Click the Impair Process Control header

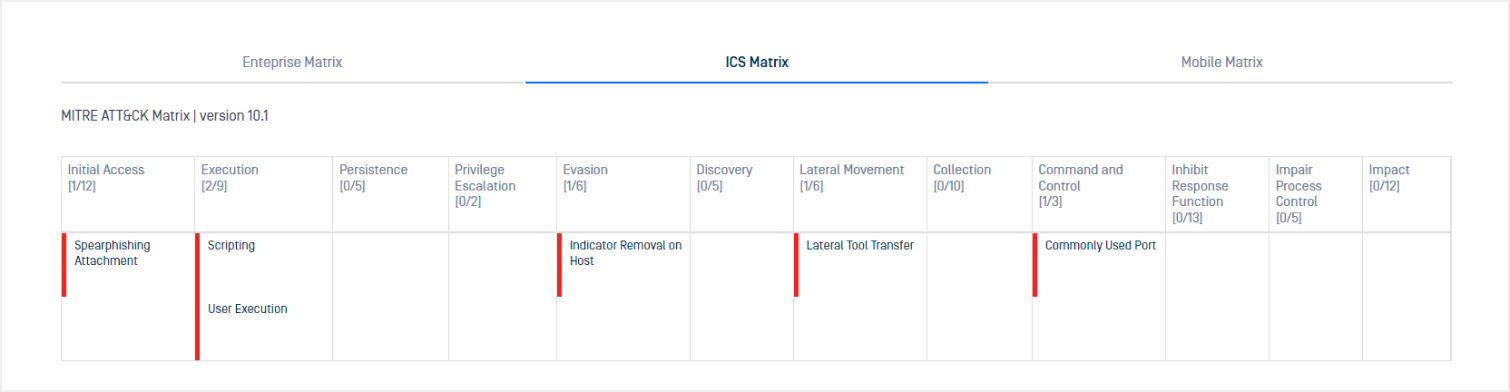(1316, 194)
